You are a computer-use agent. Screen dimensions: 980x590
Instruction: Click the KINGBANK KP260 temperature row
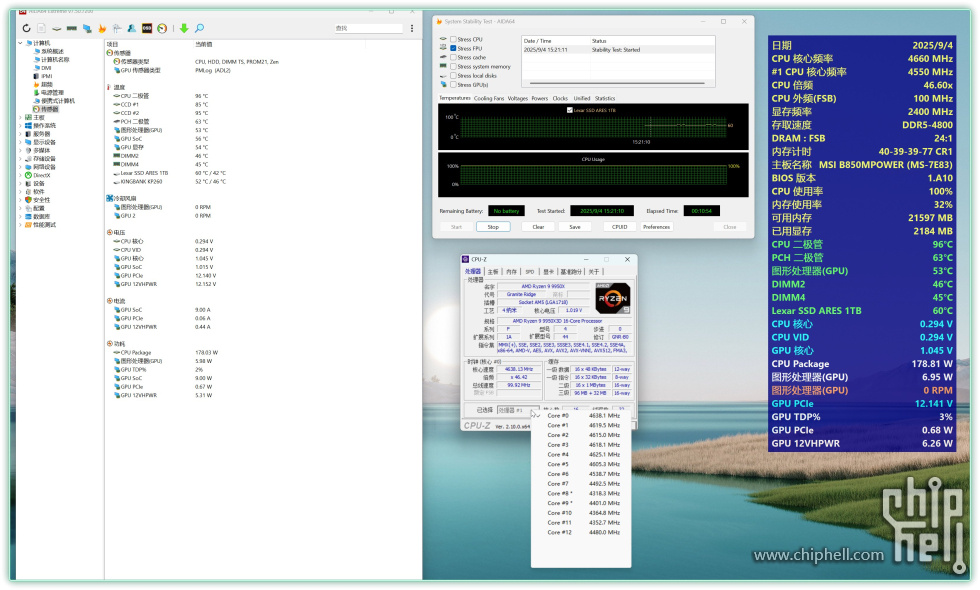tap(169, 182)
